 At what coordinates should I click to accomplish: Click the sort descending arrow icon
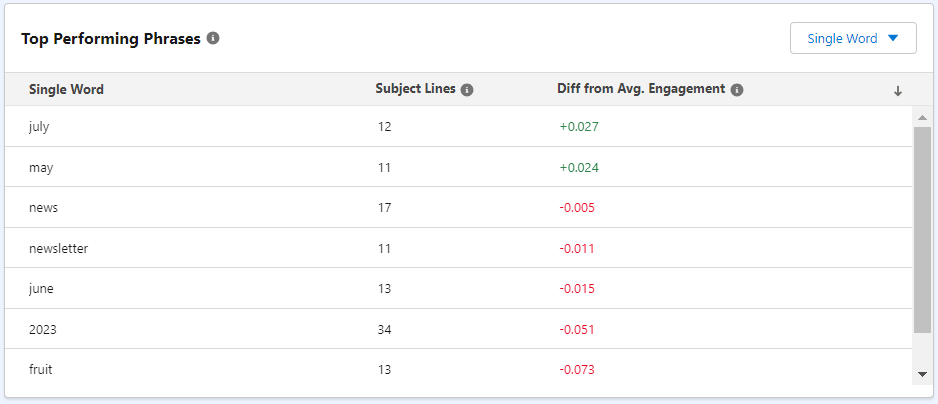pos(897,91)
